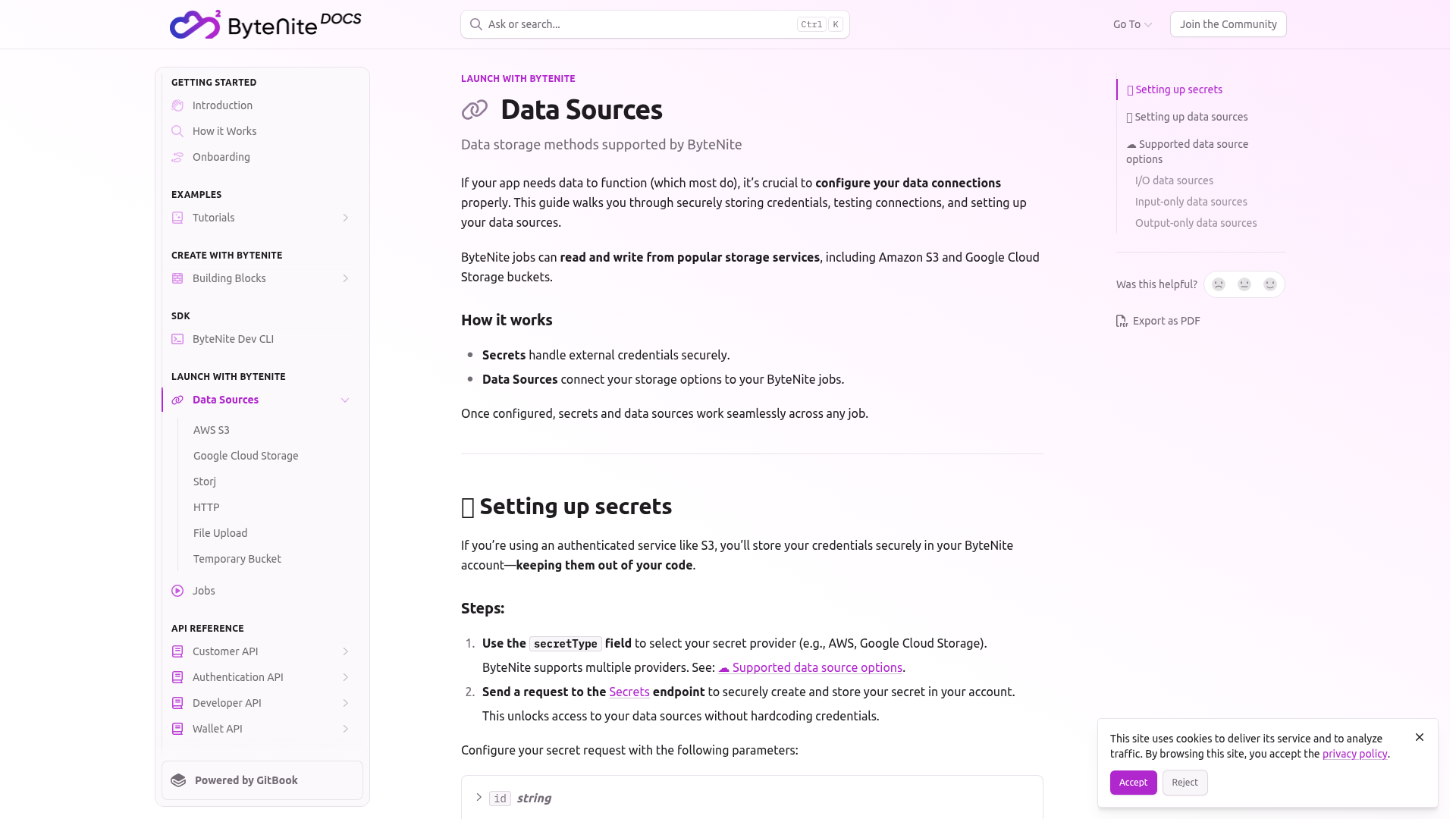Open the Jobs page

coord(204,591)
